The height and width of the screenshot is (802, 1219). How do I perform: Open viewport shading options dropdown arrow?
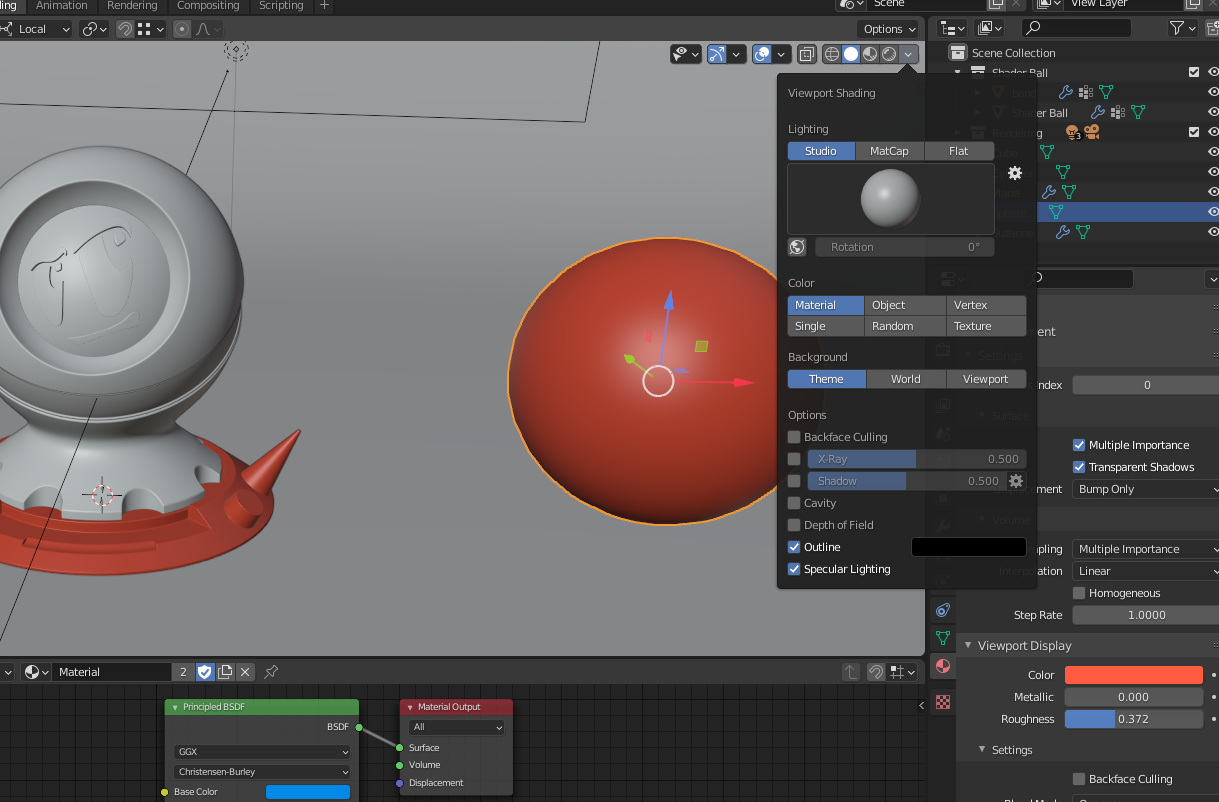pos(908,54)
